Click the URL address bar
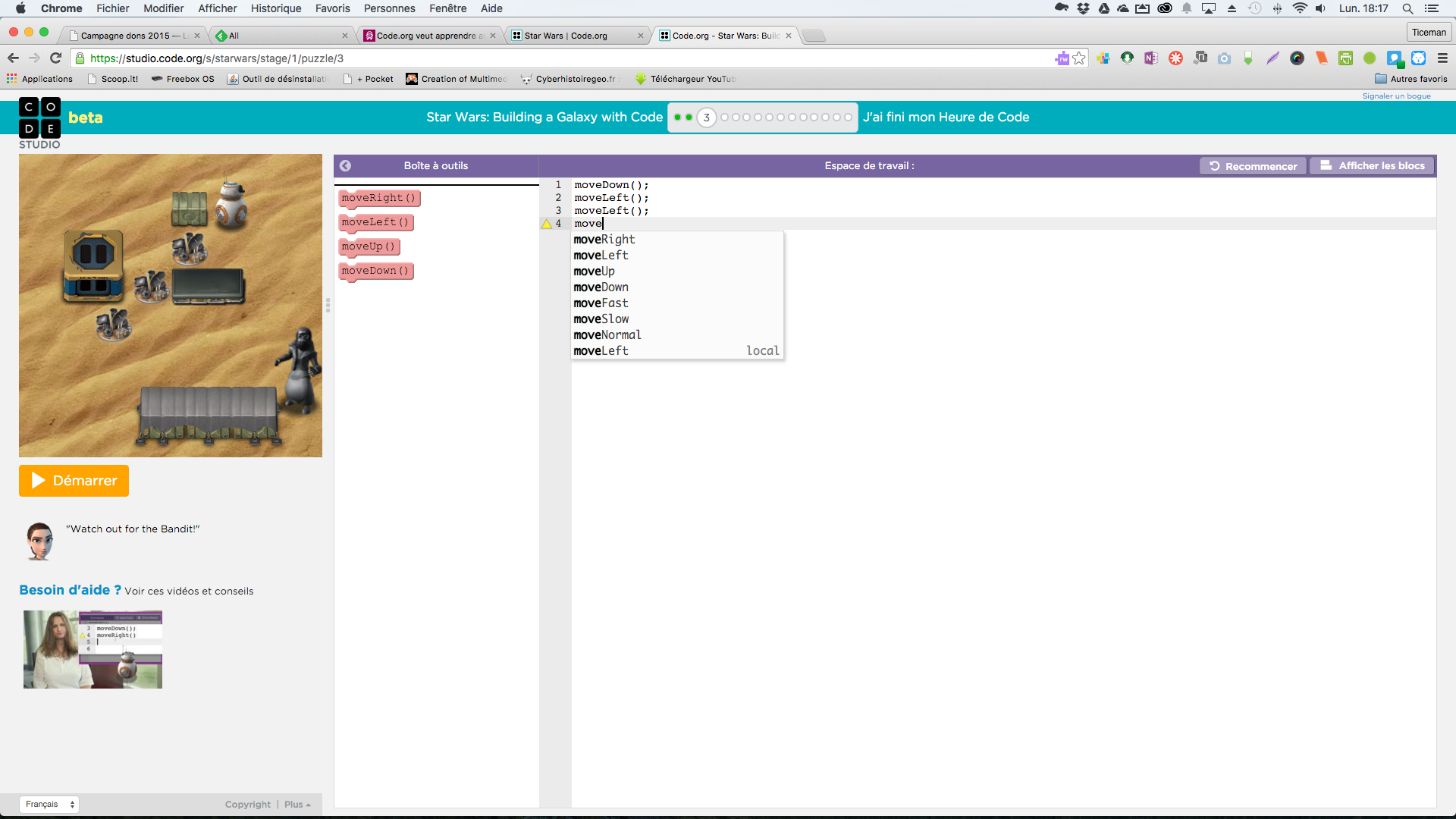 [x=569, y=58]
